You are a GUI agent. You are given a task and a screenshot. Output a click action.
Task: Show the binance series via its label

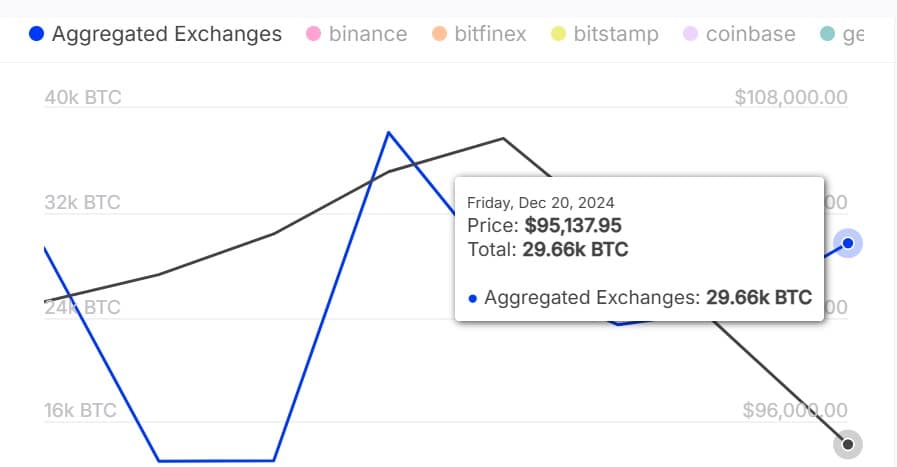368,34
